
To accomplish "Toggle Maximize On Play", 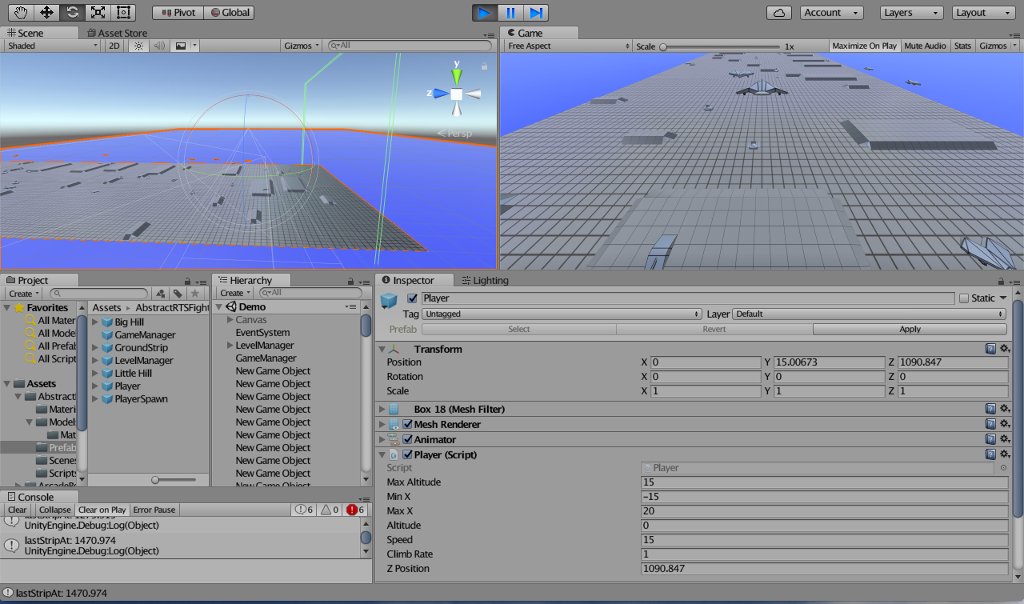I will point(864,46).
